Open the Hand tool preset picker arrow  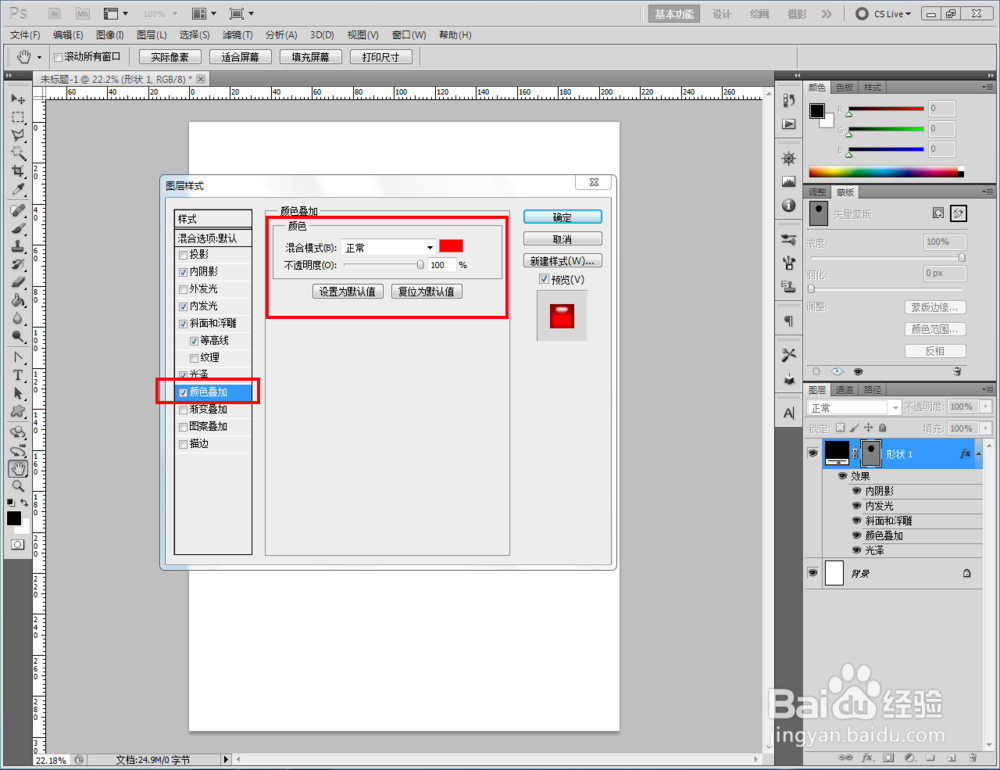39,57
